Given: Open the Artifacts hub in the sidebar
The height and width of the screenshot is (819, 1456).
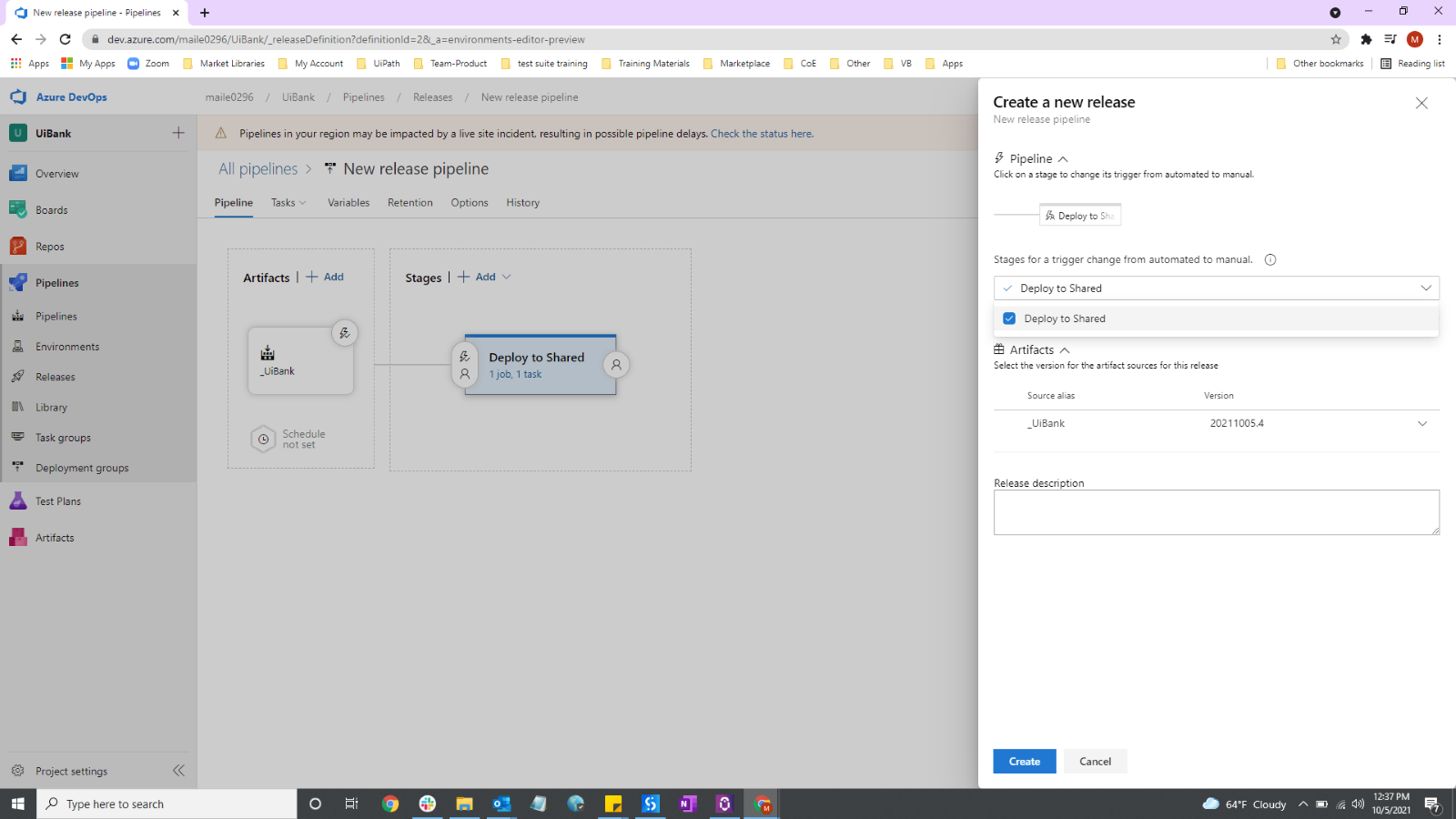Looking at the screenshot, I should pos(55,538).
